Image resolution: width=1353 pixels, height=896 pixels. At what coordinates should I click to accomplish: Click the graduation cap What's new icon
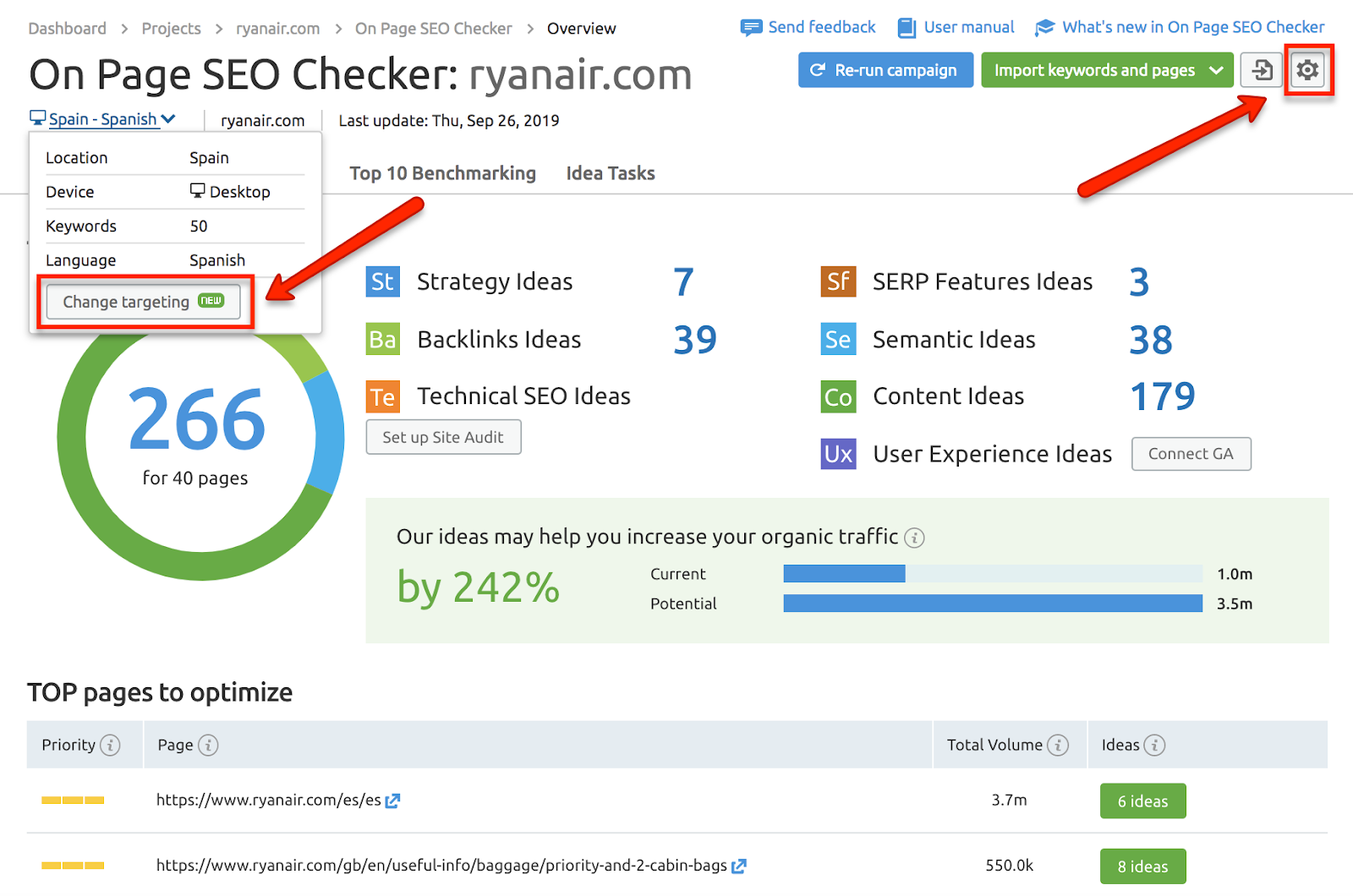pyautogui.click(x=1045, y=28)
